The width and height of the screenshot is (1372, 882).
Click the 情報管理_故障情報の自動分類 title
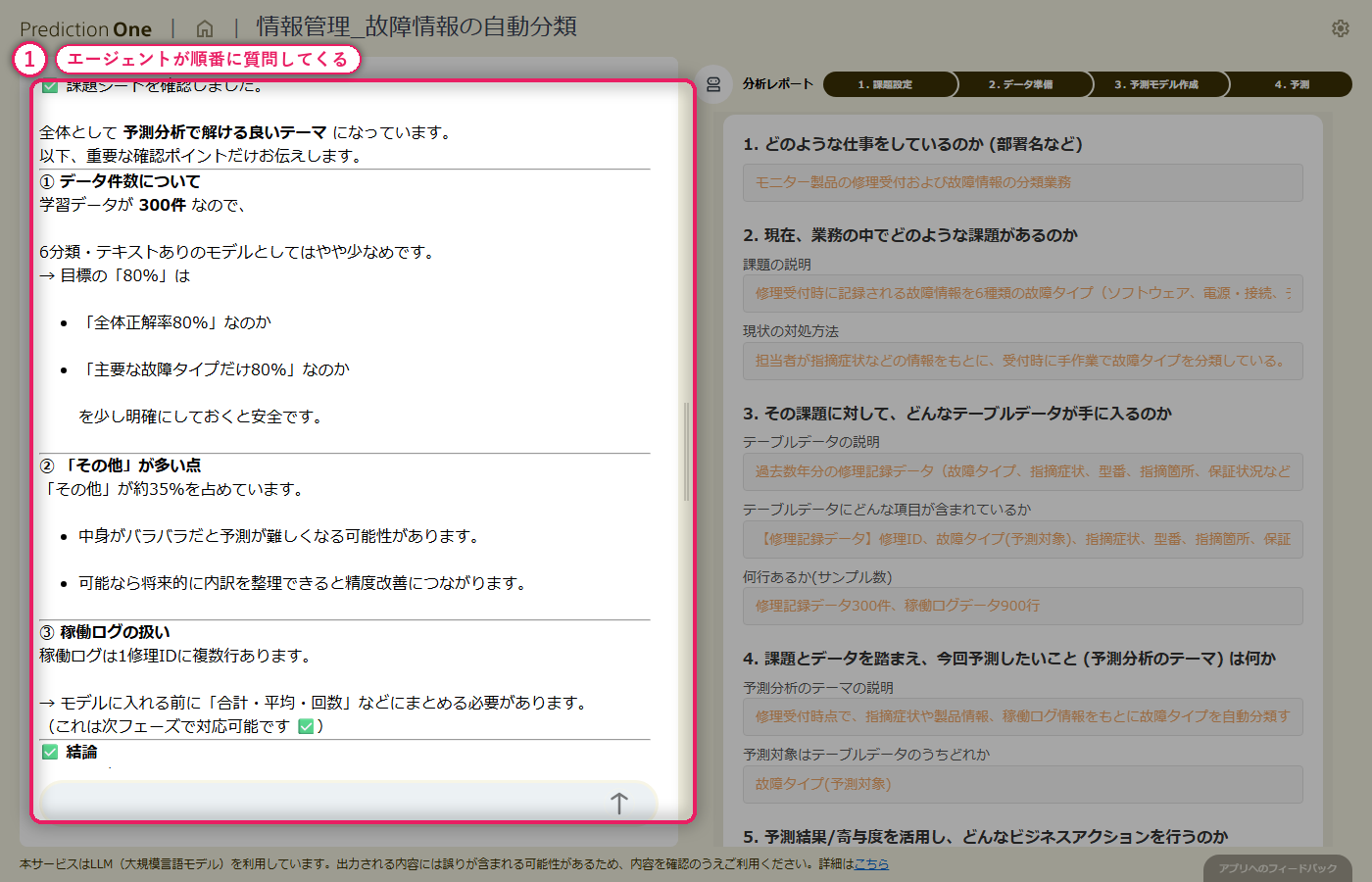[x=416, y=26]
